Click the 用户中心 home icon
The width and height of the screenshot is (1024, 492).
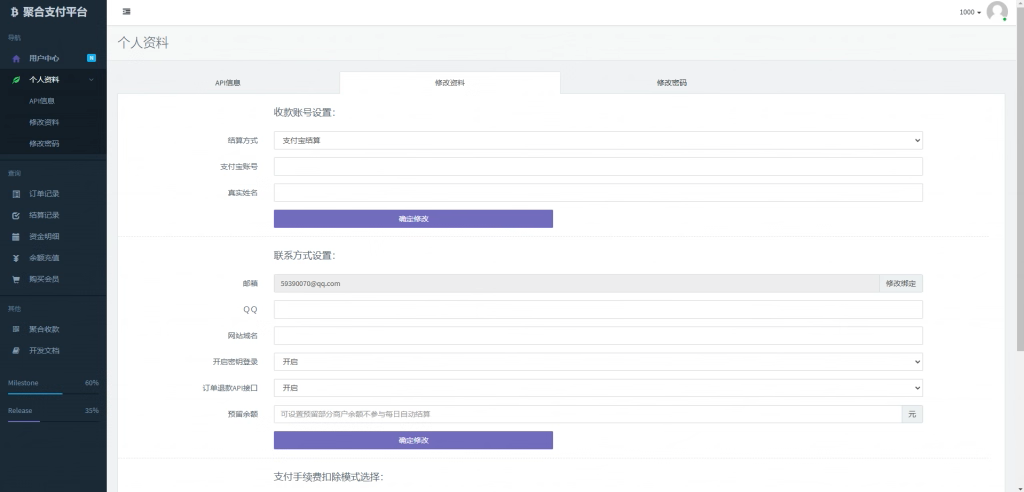[16, 58]
